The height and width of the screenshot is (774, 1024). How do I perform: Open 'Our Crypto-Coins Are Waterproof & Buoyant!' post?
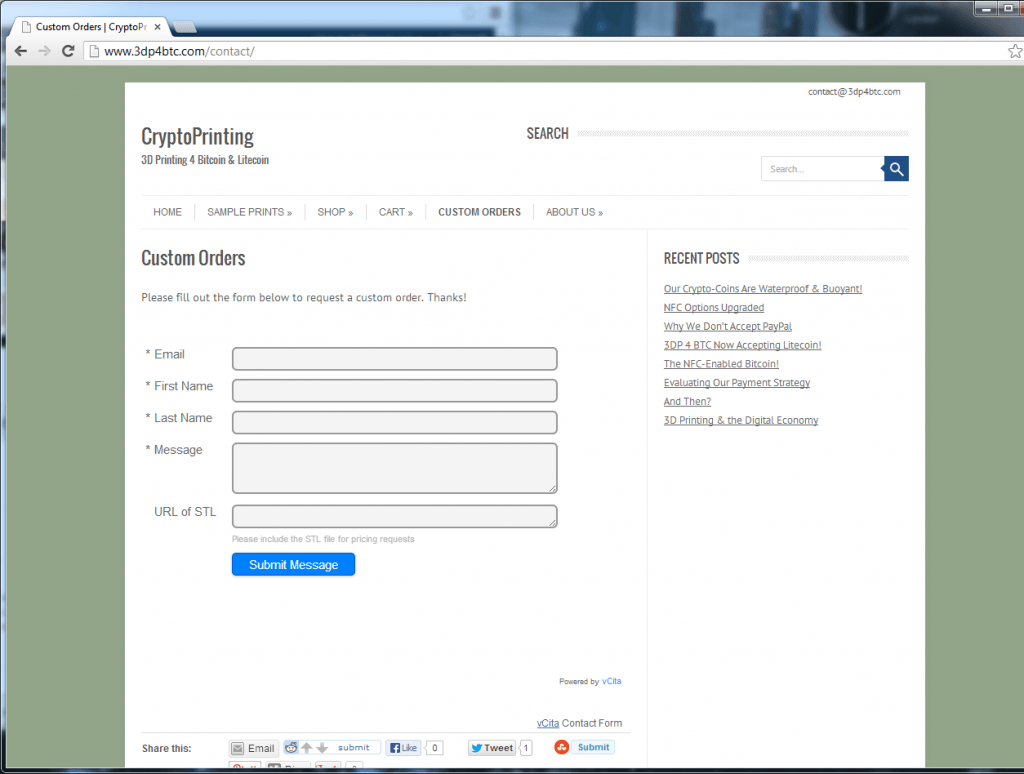click(x=763, y=289)
